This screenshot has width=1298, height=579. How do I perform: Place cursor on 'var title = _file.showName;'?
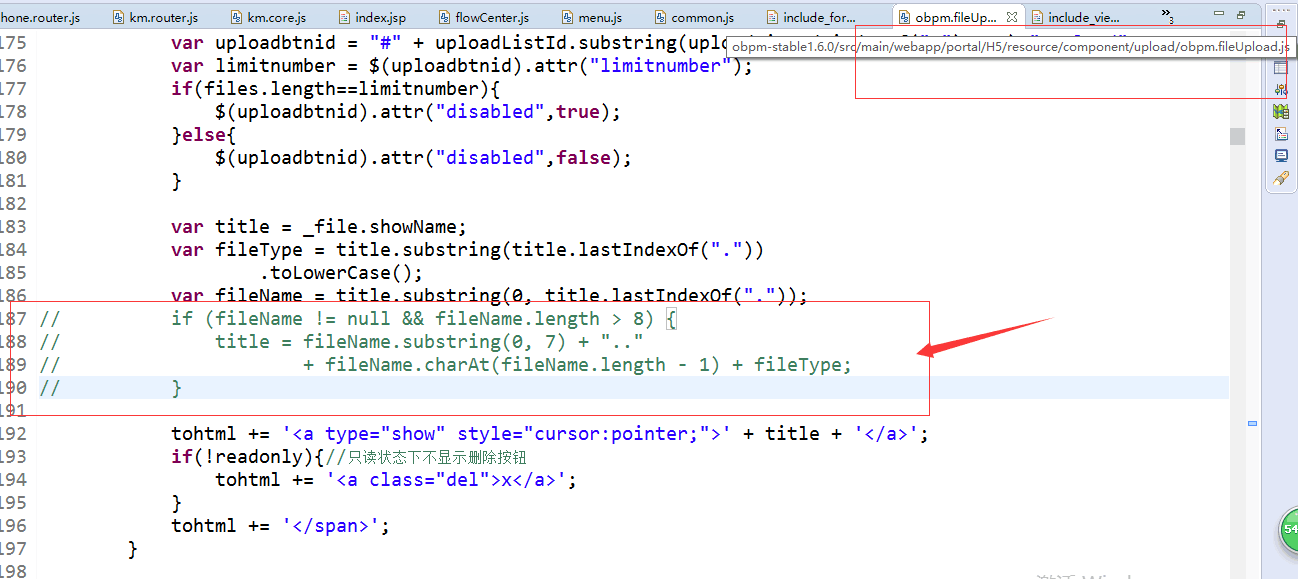318,227
